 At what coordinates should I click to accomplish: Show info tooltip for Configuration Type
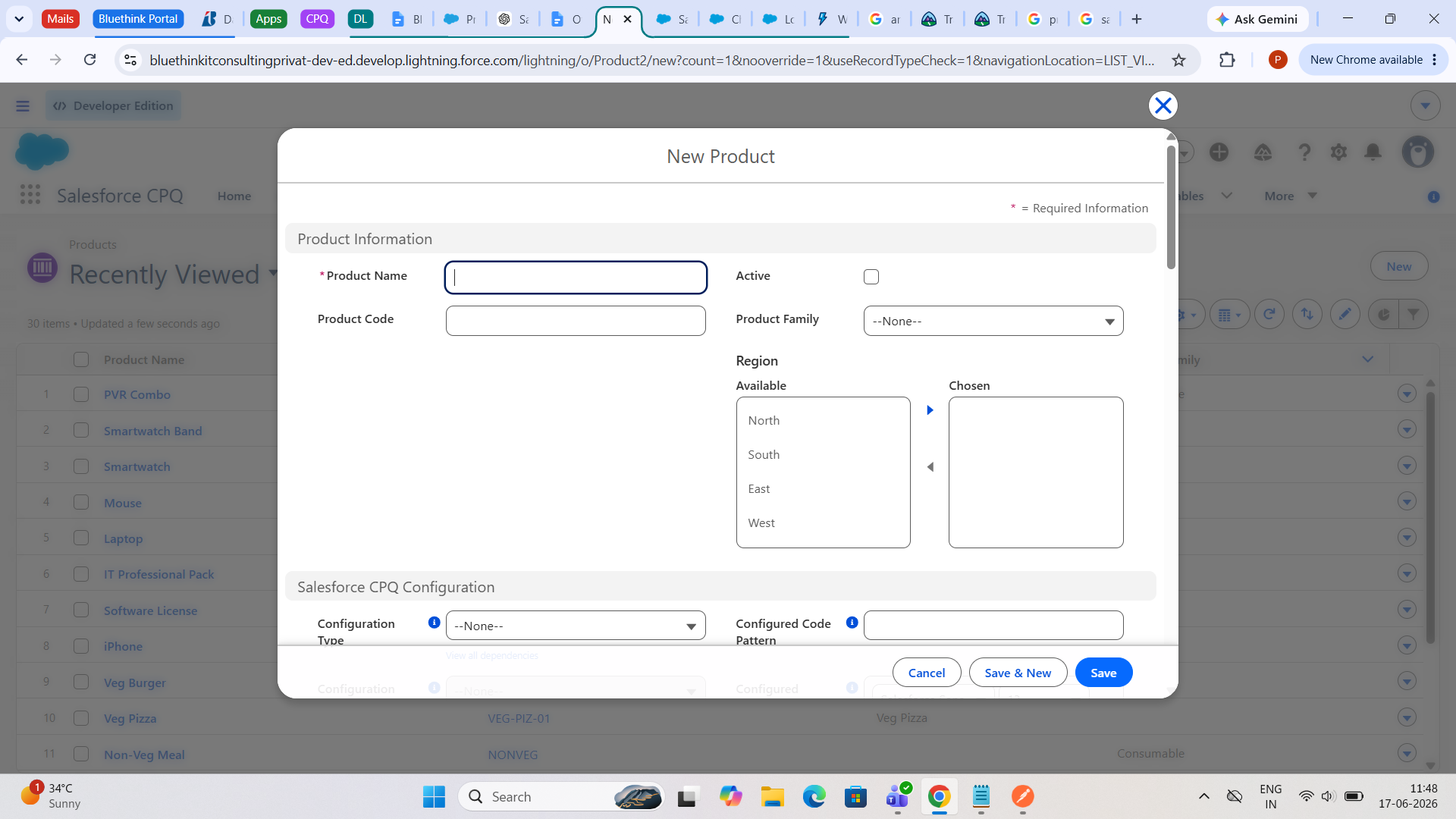(434, 623)
